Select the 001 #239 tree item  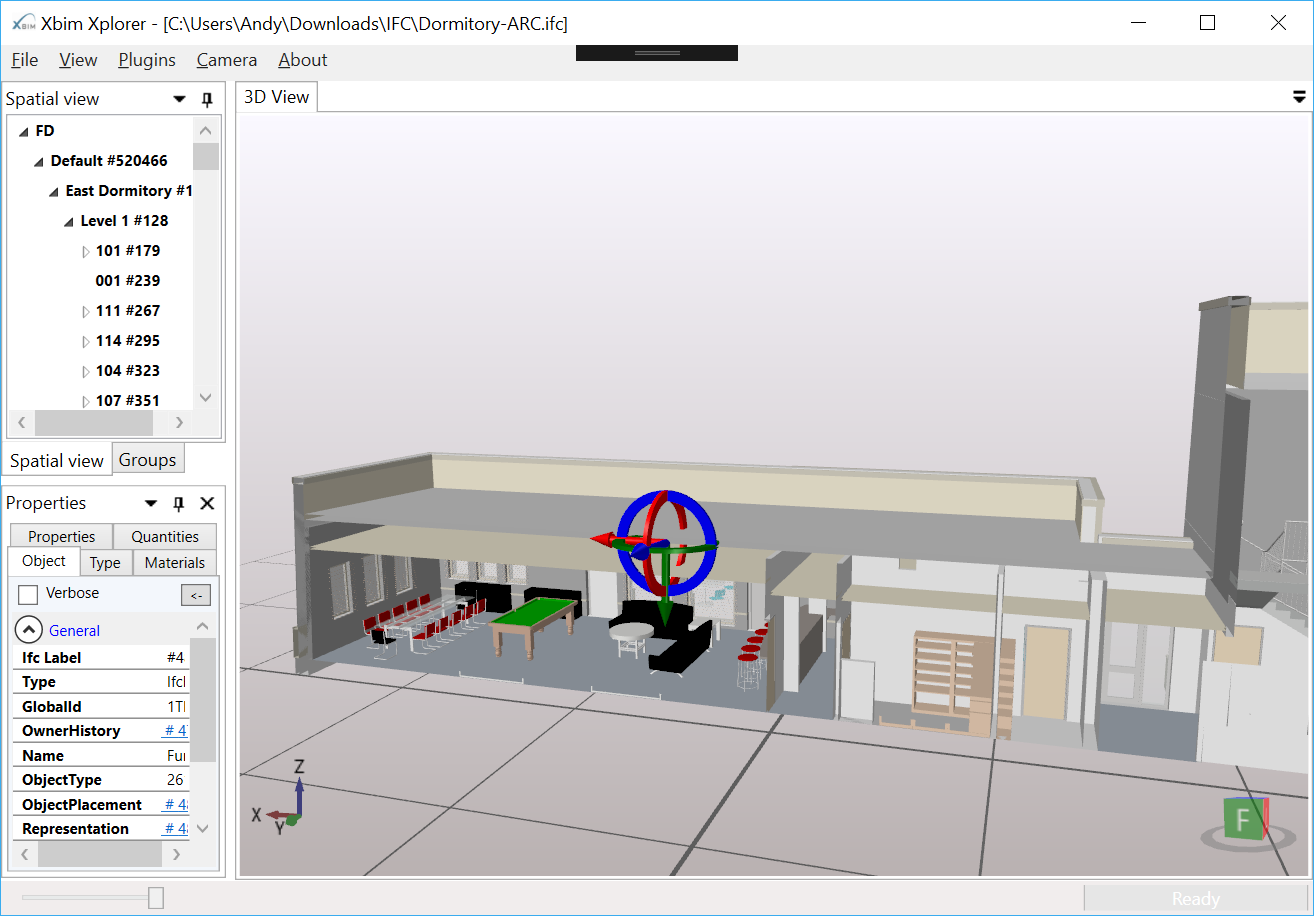coord(128,281)
